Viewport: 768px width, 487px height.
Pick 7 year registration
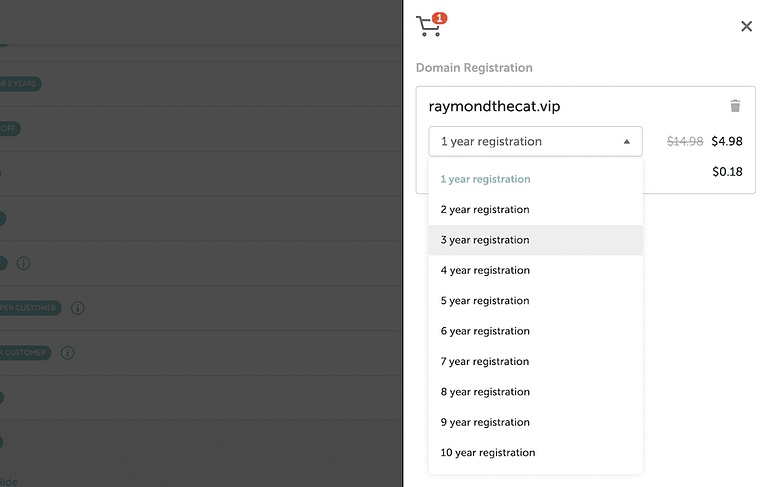tap(485, 361)
